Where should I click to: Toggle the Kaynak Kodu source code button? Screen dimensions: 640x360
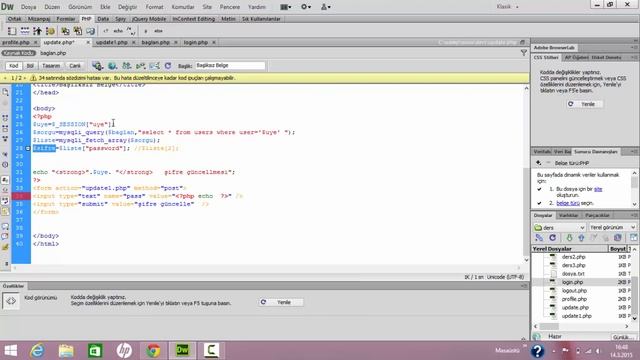[19, 53]
